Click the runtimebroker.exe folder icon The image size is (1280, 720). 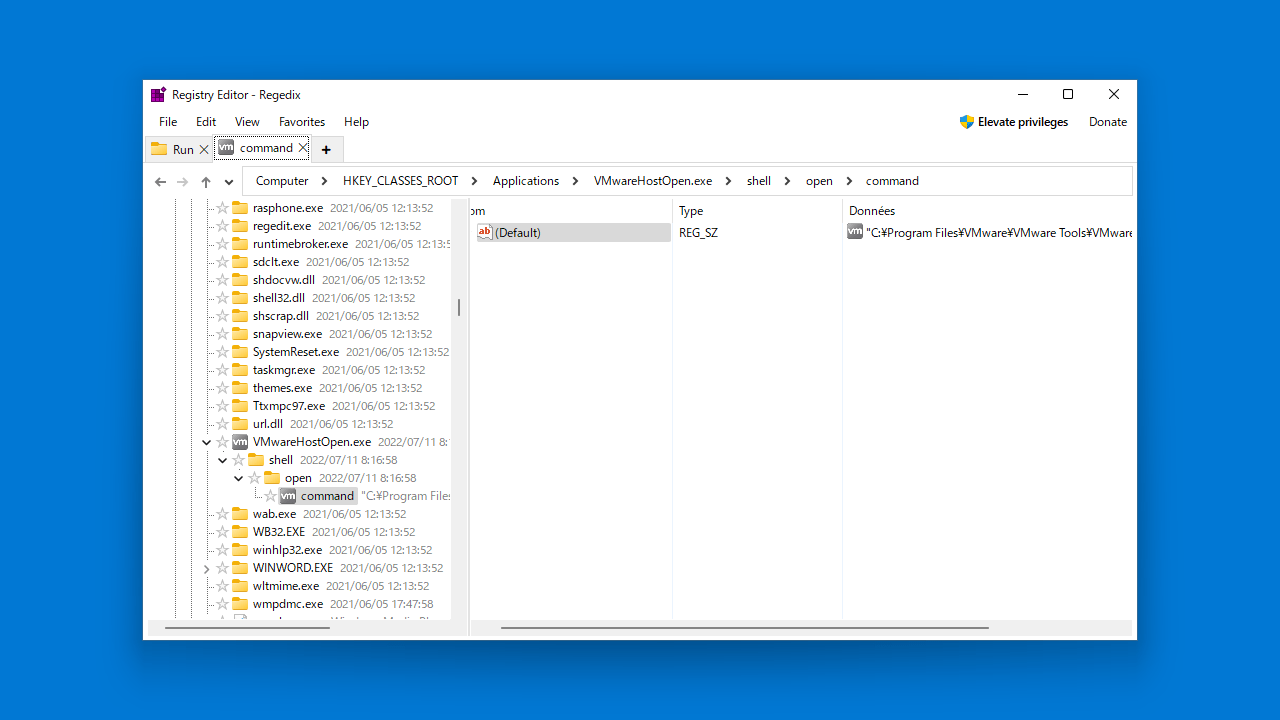coord(240,244)
